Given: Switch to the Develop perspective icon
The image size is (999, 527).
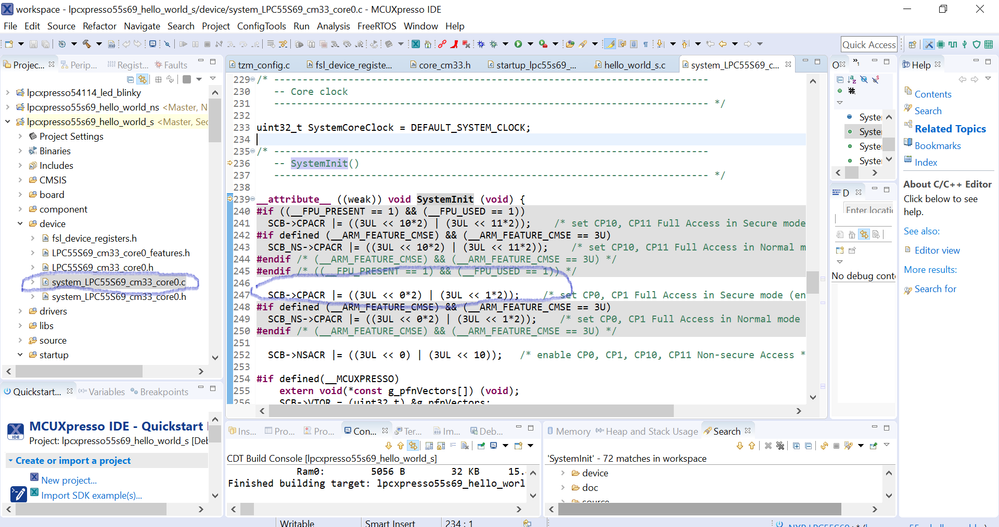Looking at the screenshot, I should click(x=929, y=44).
